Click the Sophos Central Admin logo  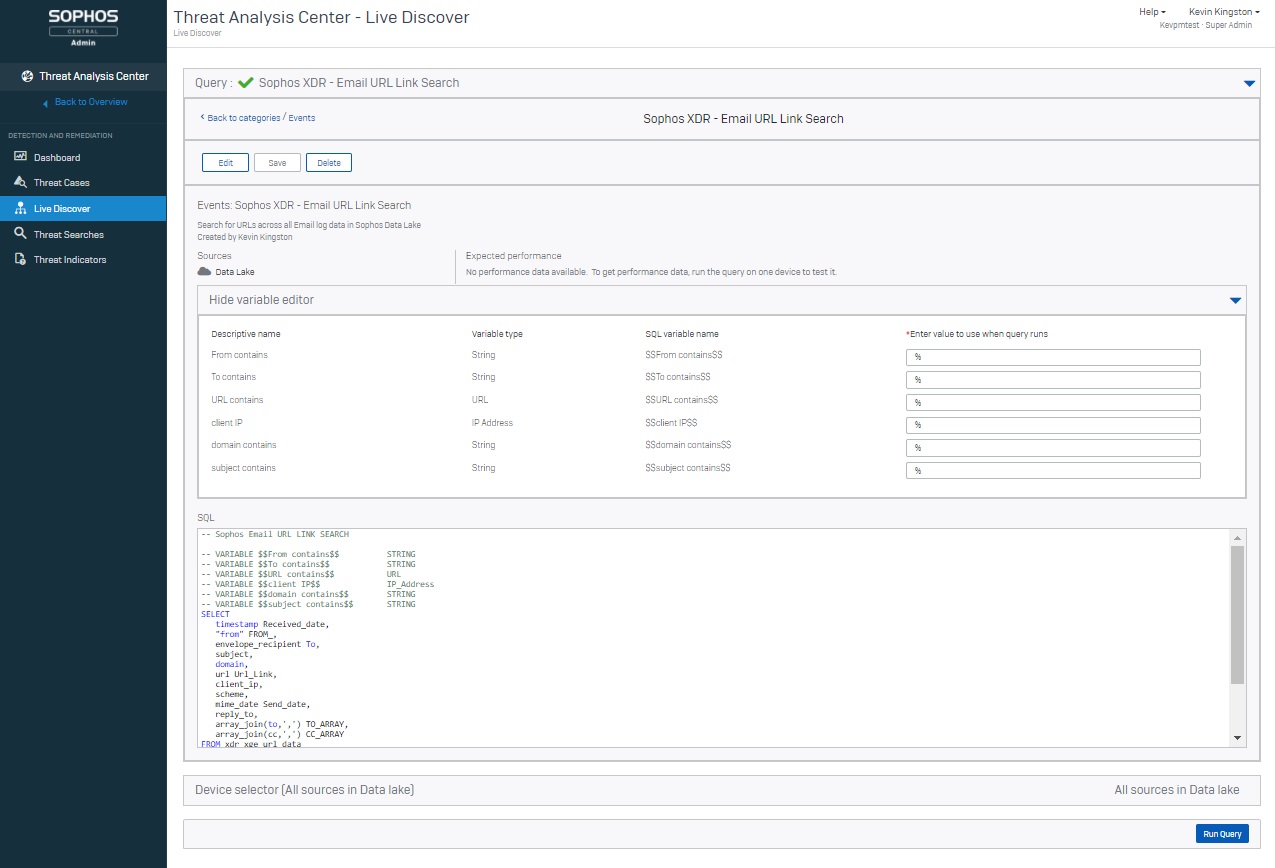pyautogui.click(x=83, y=29)
